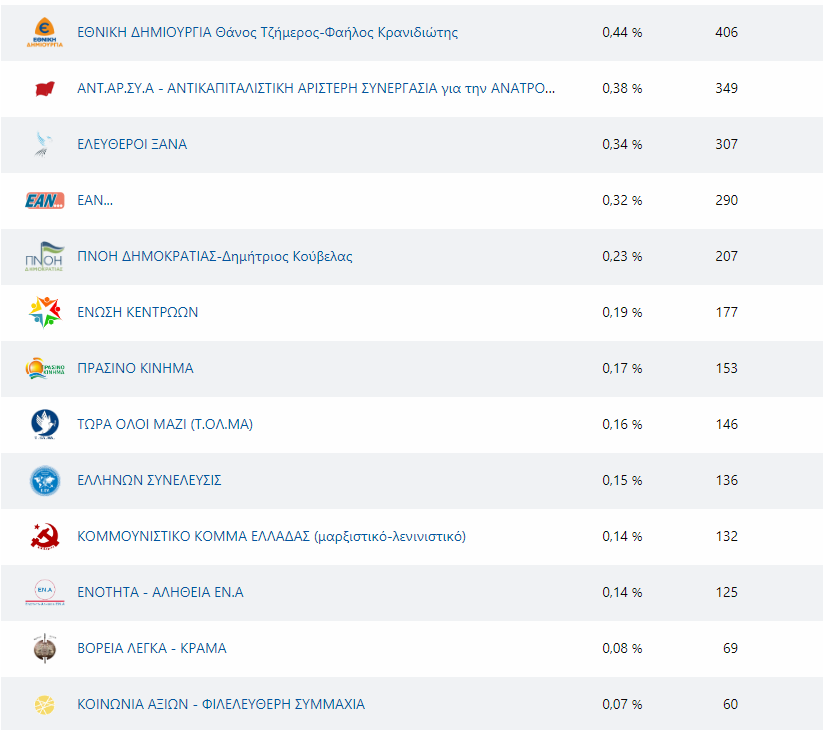This screenshot has height=730, width=823.
Task: Click the yellow ΚΟΙΝΩΝΙΑ ΑΞΙΩΝ circle logo
Action: tap(45, 704)
